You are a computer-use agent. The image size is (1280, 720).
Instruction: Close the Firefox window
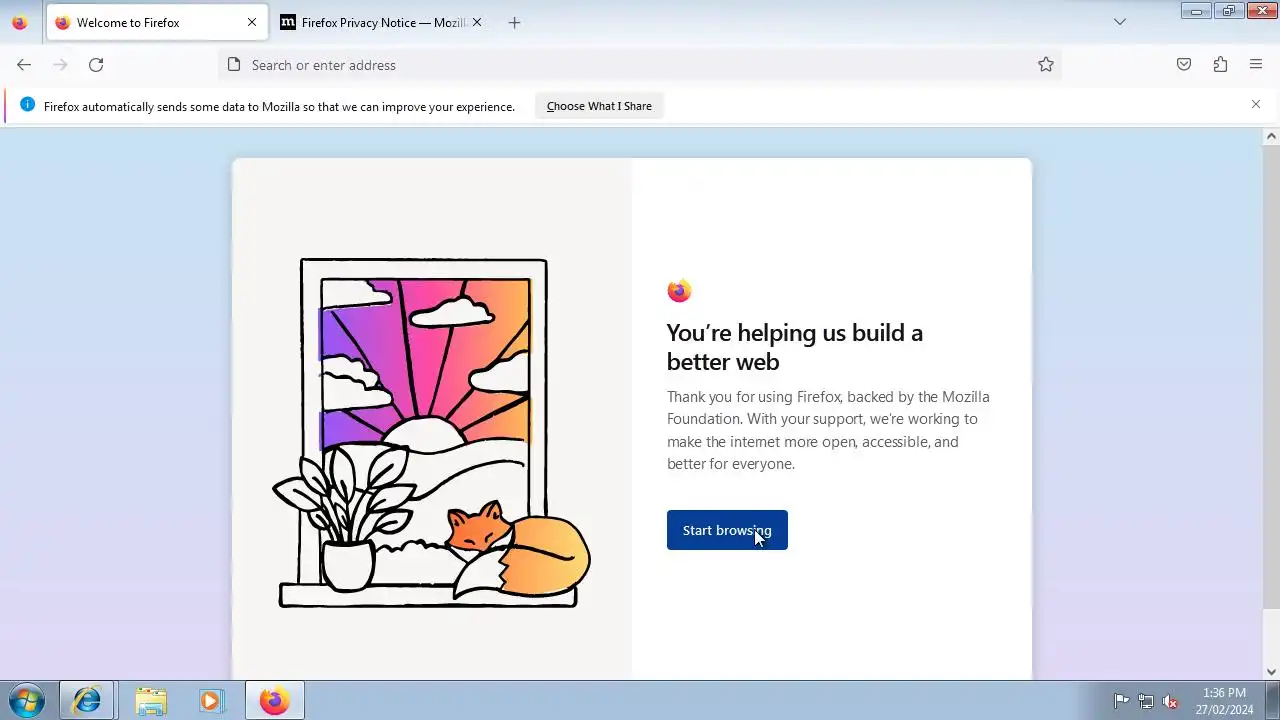tap(1261, 11)
